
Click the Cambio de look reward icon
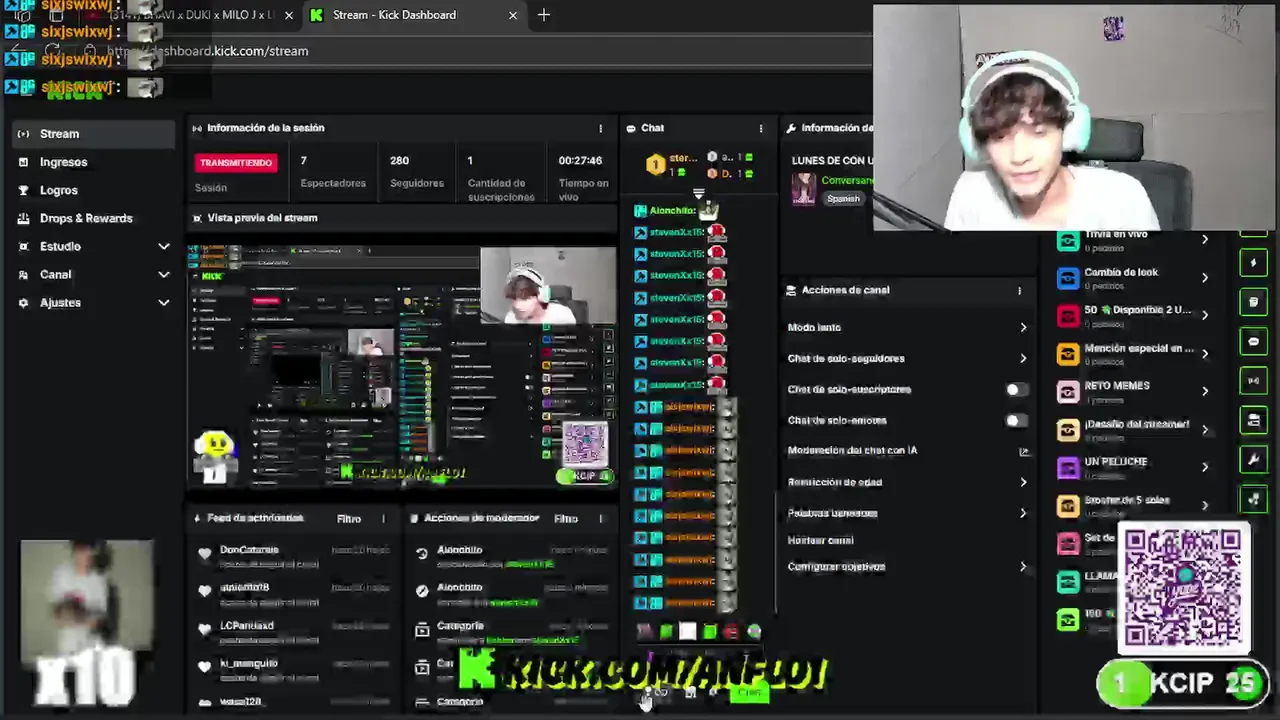1068,278
